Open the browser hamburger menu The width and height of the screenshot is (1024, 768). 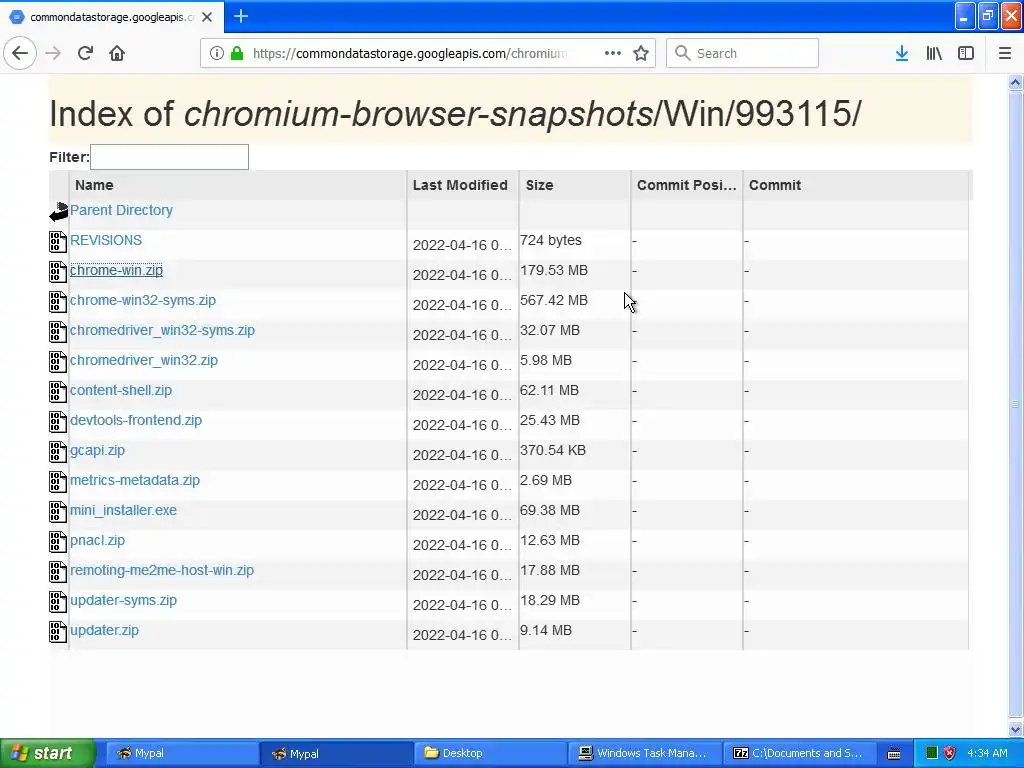[x=1005, y=53]
